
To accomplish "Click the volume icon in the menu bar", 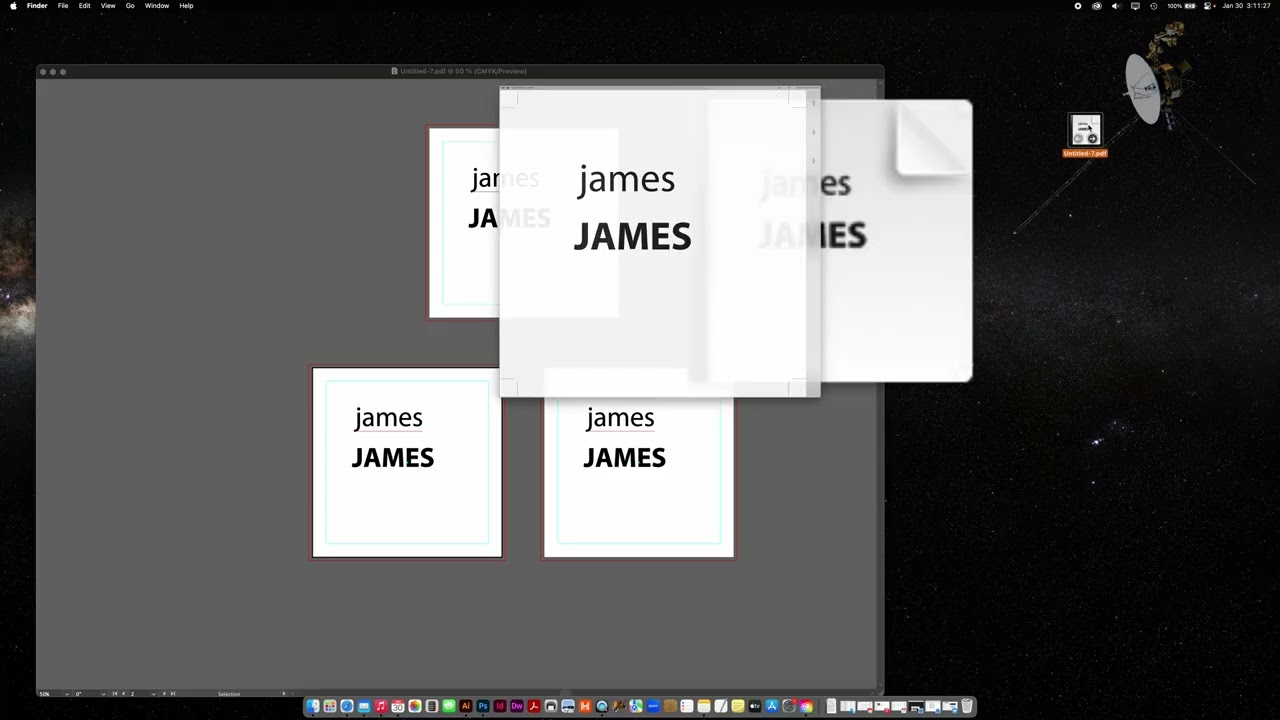I will click(1116, 6).
